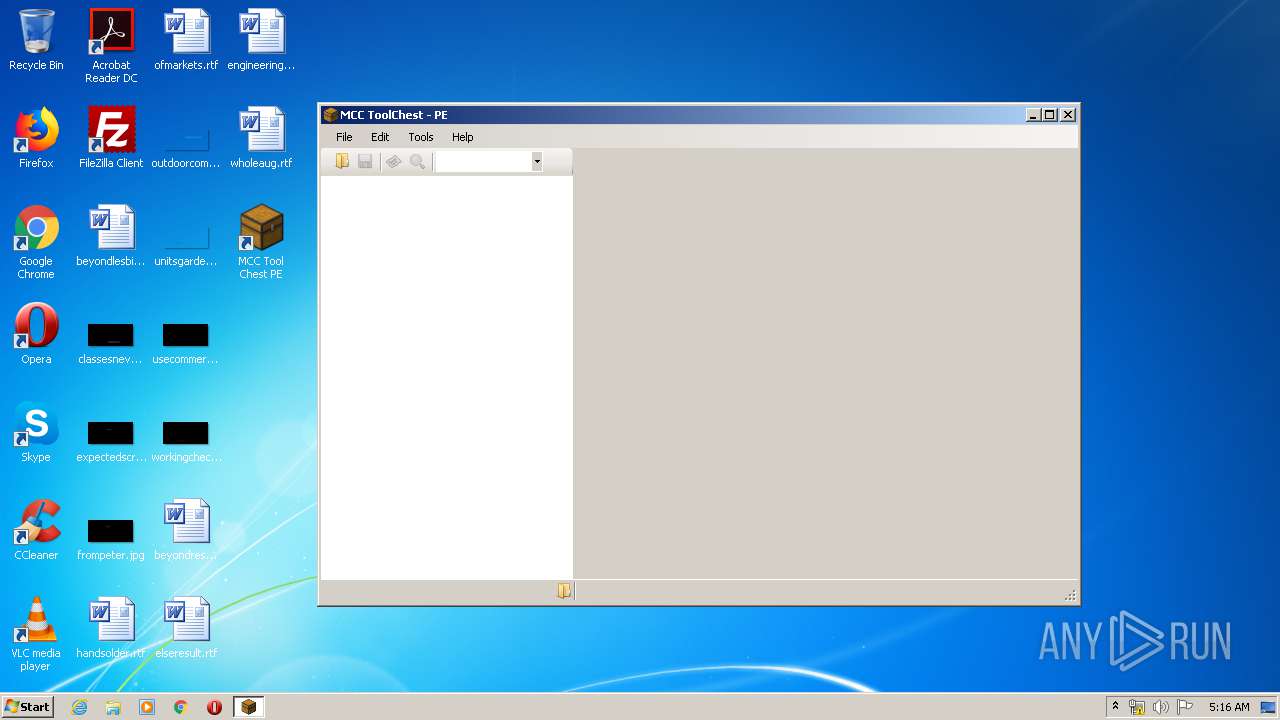
Task: Select the beyondlesbi document icon
Action: point(111,236)
